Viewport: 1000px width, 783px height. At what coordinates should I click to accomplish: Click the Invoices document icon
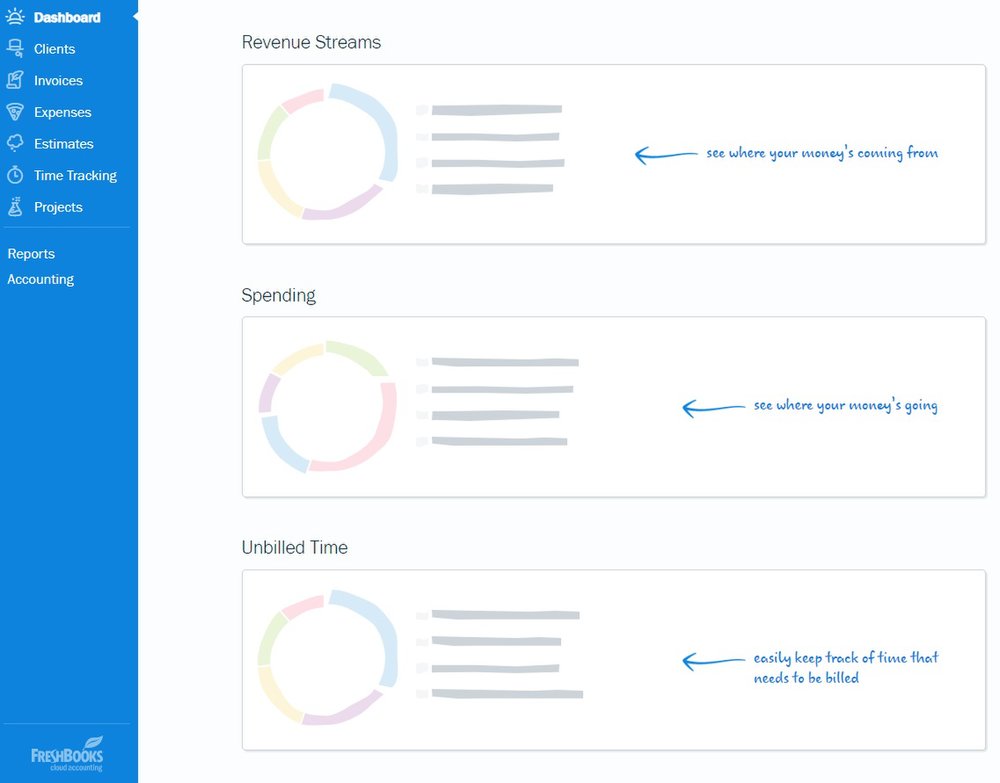(x=15, y=80)
